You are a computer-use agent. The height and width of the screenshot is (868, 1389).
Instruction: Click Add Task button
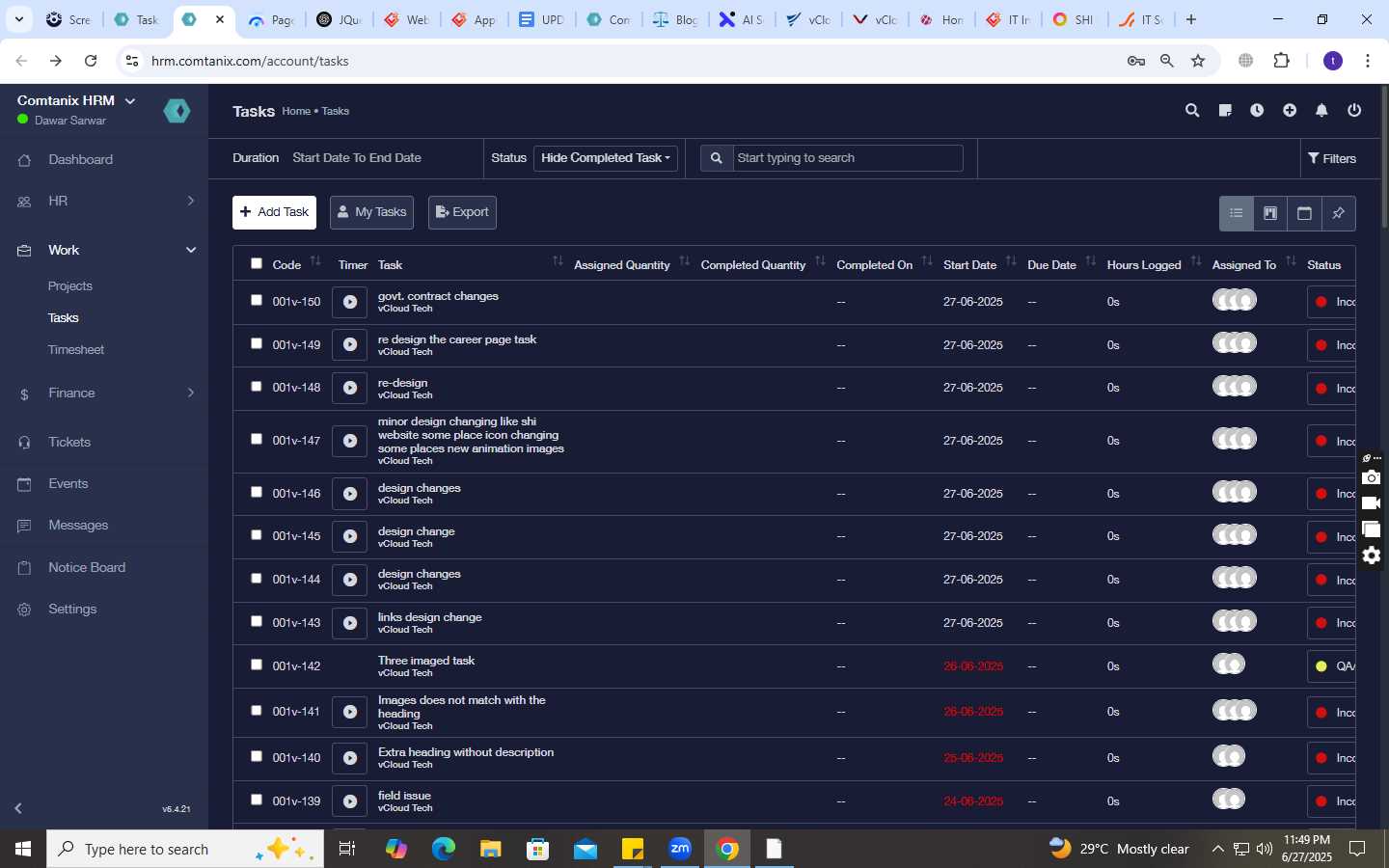pyautogui.click(x=274, y=212)
